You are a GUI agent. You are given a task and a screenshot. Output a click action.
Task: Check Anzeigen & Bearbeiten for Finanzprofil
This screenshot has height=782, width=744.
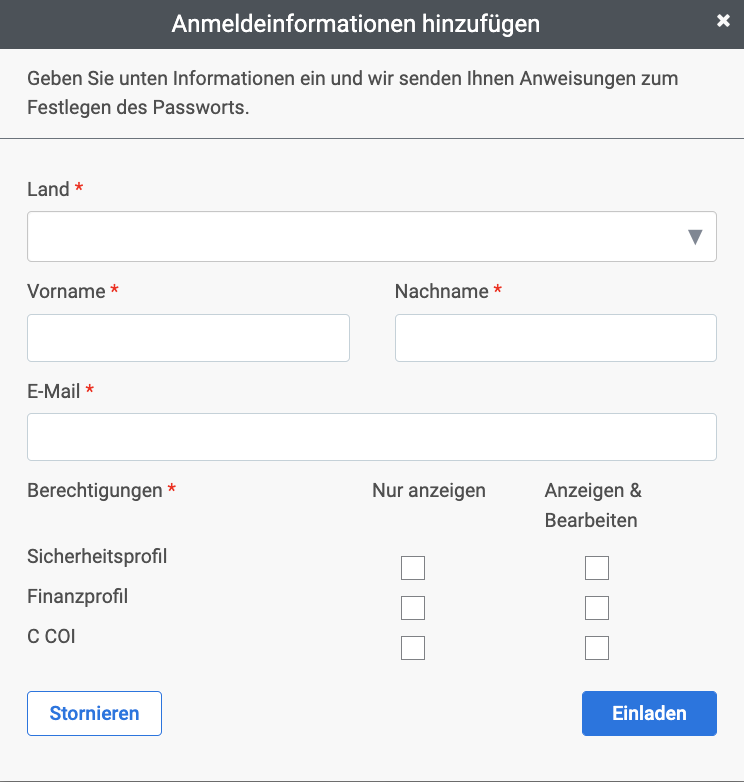pos(597,608)
